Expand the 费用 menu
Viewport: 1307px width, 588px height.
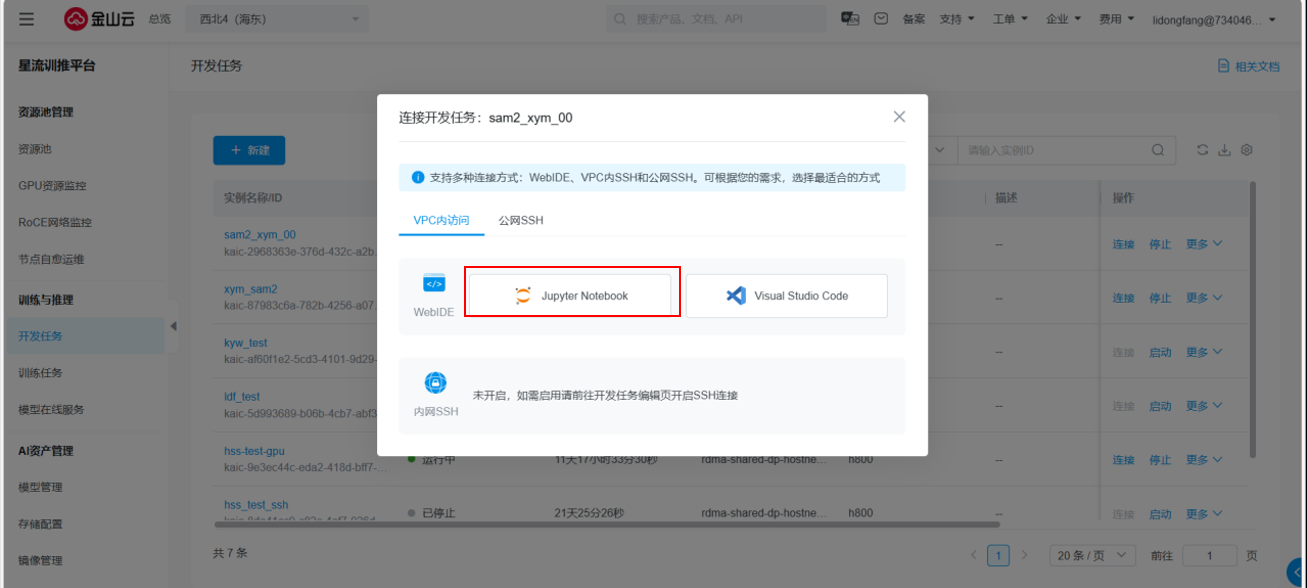[x=1117, y=19]
